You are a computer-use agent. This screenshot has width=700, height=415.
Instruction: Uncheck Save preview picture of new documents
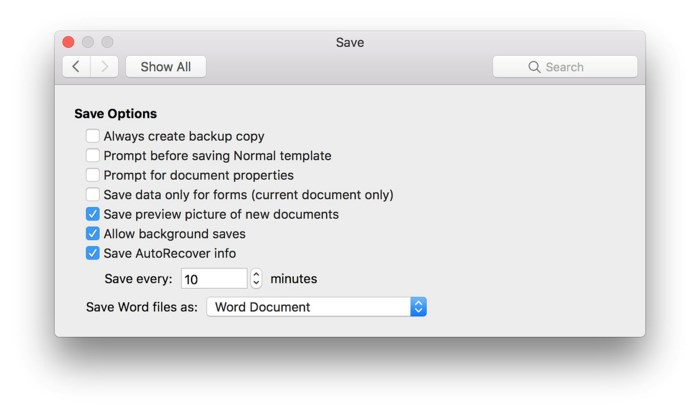[93, 214]
